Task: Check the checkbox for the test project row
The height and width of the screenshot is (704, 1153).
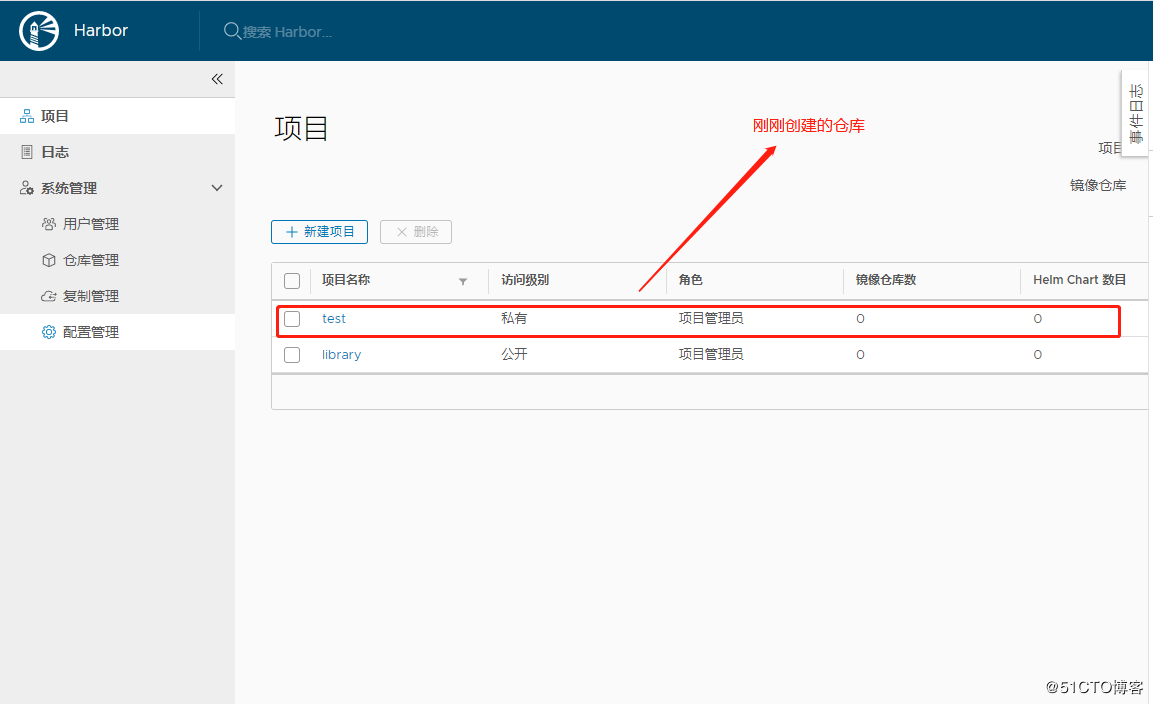Action: click(x=291, y=318)
